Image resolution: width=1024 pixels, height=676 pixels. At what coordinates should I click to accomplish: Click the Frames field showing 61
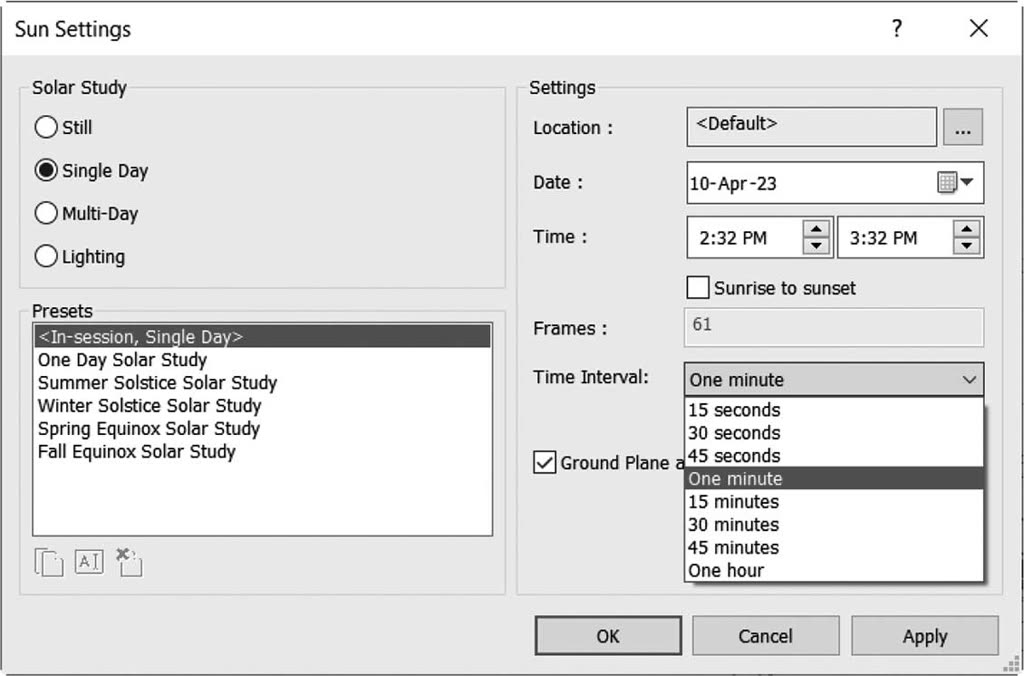click(834, 327)
